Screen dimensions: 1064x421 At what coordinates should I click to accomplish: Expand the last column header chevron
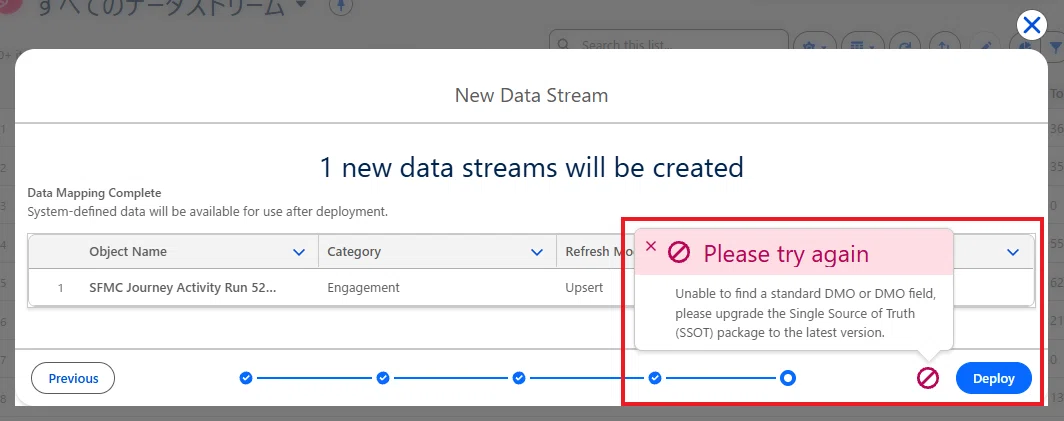(1013, 252)
